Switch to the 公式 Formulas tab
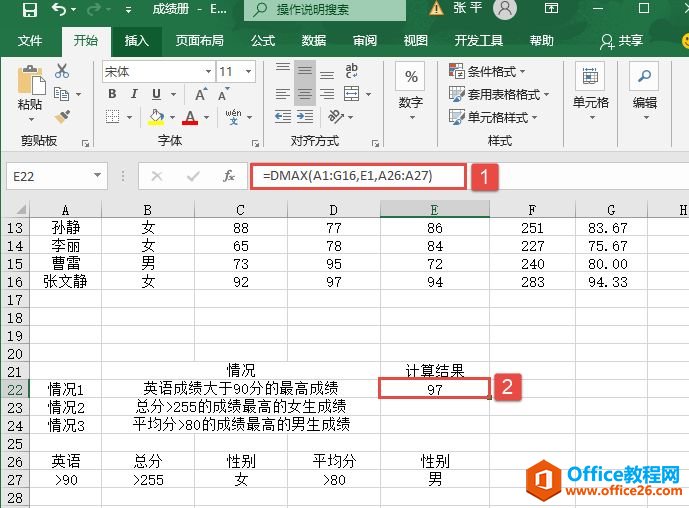689x508 pixels. pos(263,41)
